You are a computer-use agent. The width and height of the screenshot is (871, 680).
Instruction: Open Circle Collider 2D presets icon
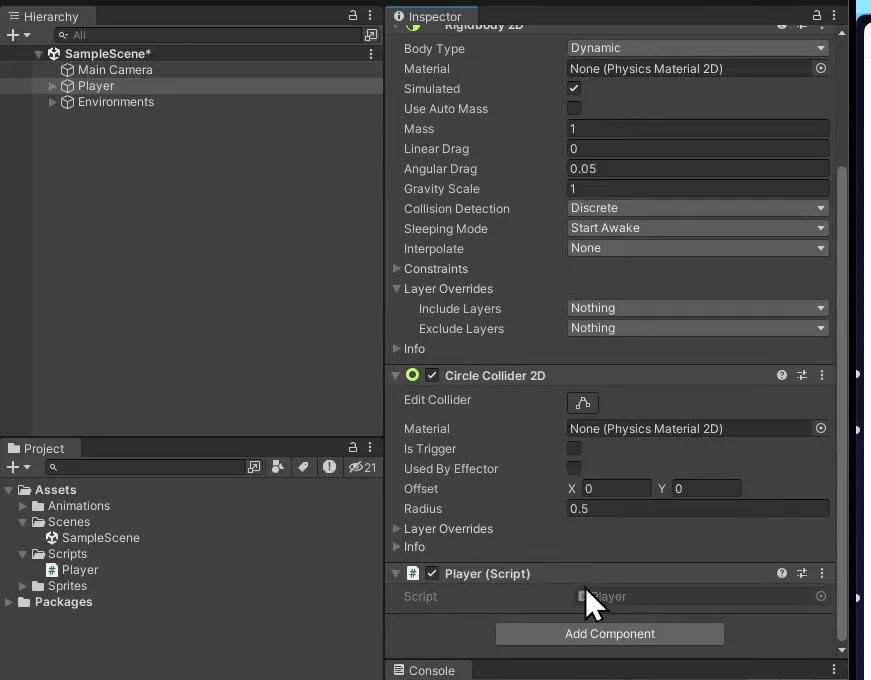point(802,376)
